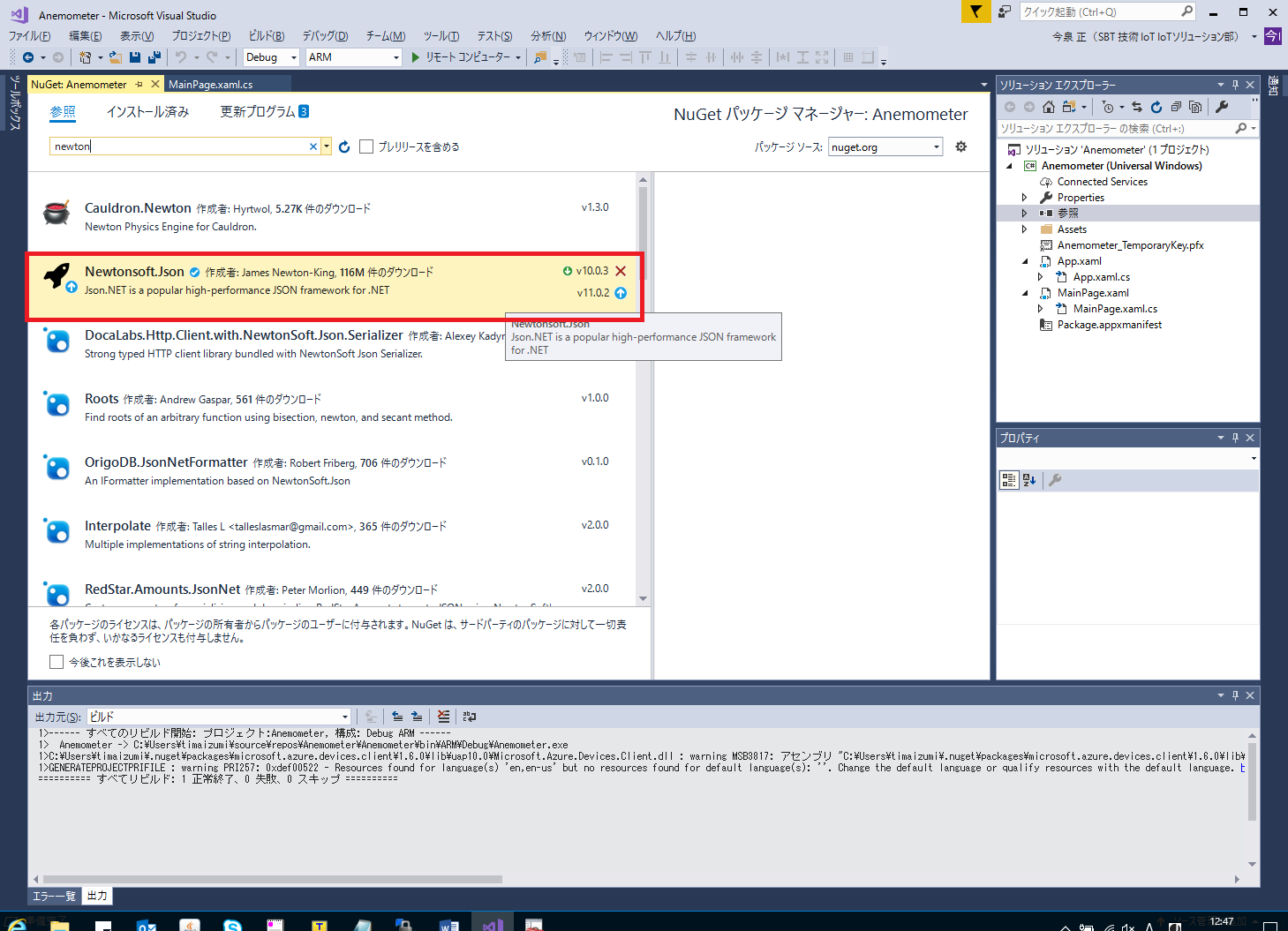Open the デバッグ(D) menu
1288x931 pixels.
click(x=325, y=36)
